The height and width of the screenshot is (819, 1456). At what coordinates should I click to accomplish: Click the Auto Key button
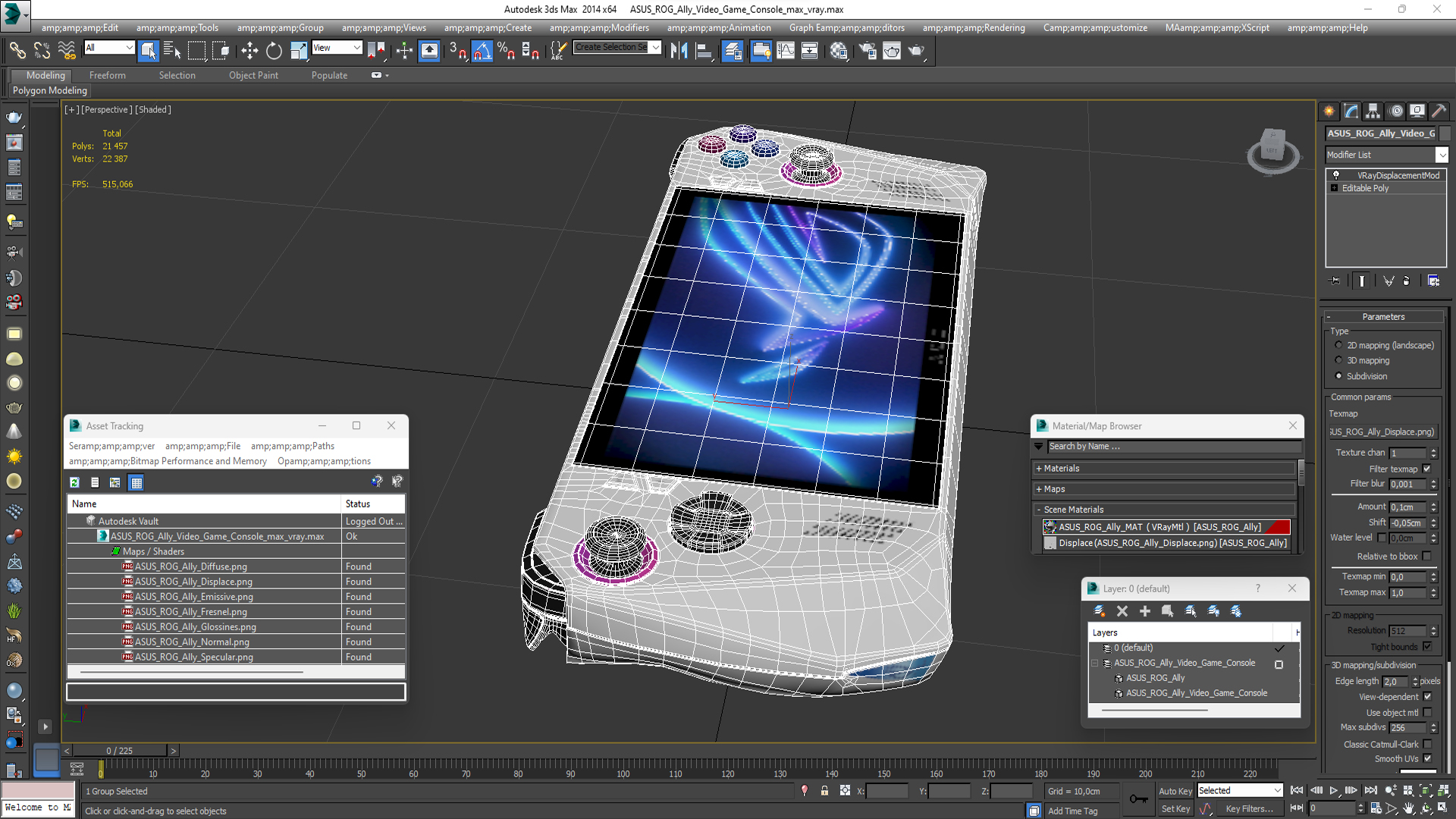[x=1175, y=791]
